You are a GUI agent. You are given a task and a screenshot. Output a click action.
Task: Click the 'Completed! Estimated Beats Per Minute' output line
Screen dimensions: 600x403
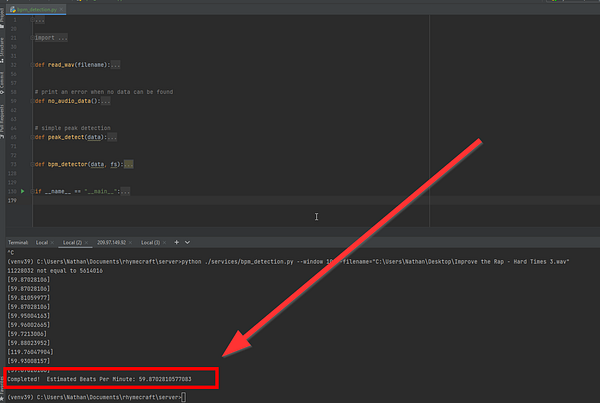(99, 379)
